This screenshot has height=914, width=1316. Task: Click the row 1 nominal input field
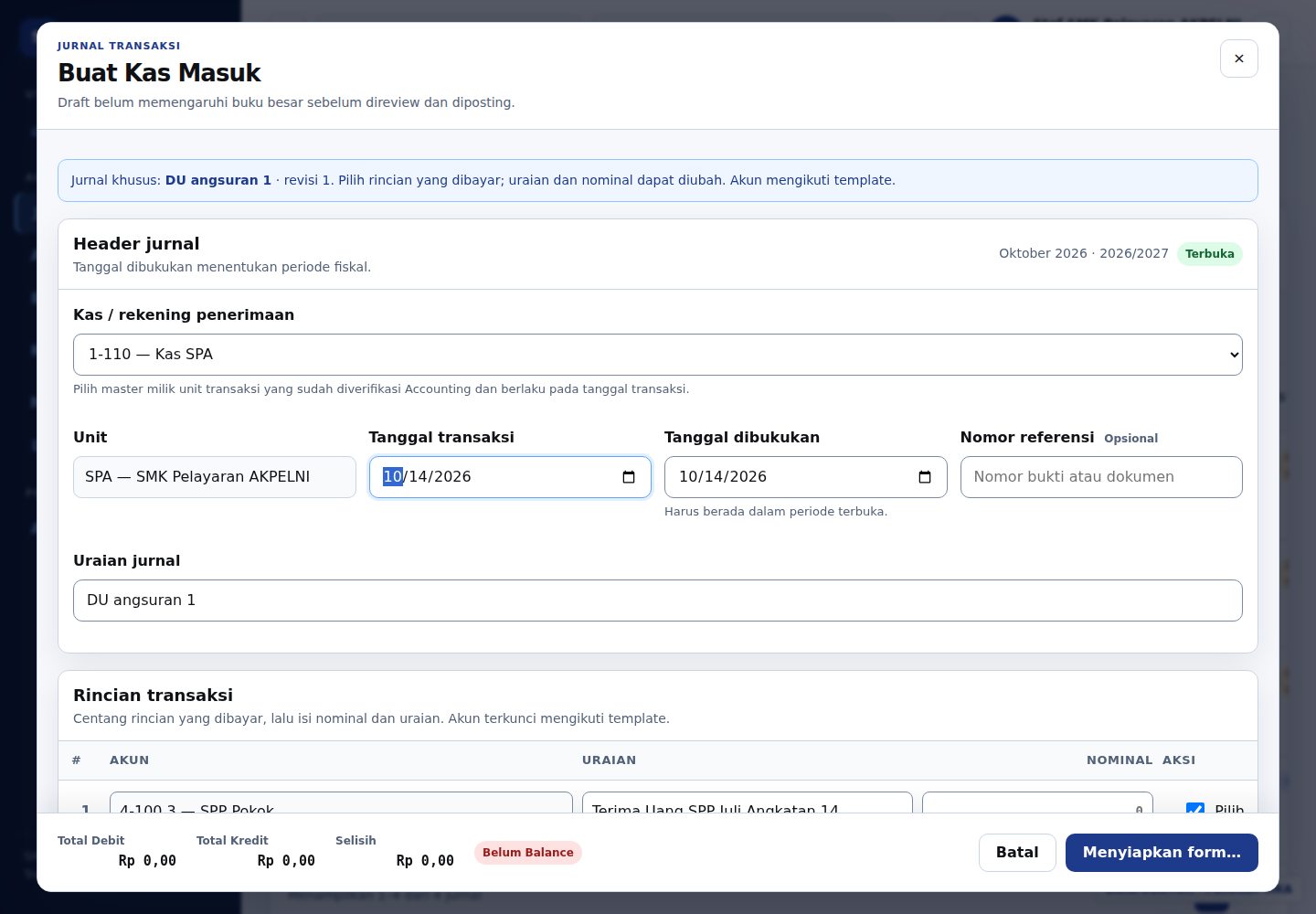pos(1037,803)
